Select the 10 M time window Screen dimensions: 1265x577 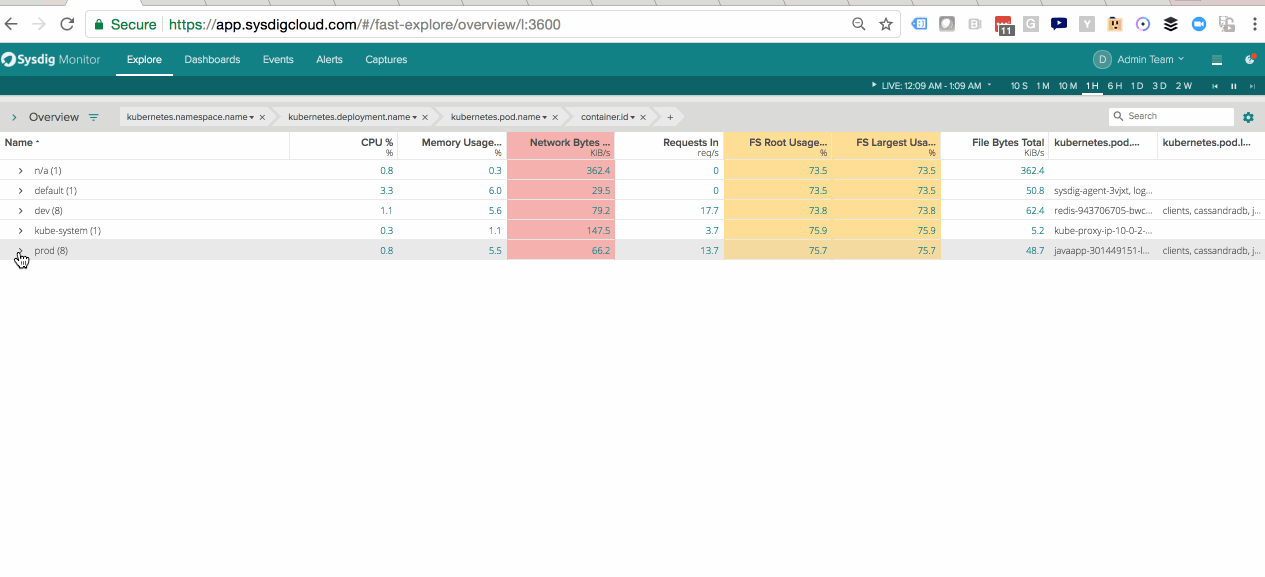[x=1068, y=86]
